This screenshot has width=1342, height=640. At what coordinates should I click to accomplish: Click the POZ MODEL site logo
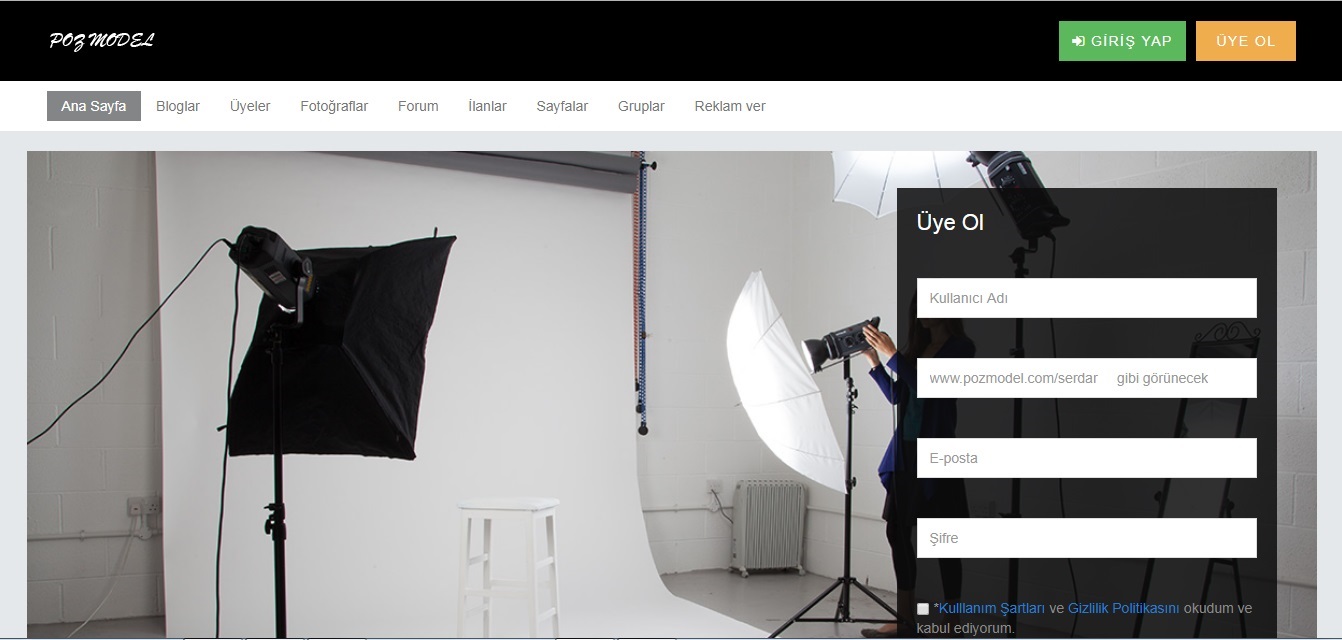101,40
